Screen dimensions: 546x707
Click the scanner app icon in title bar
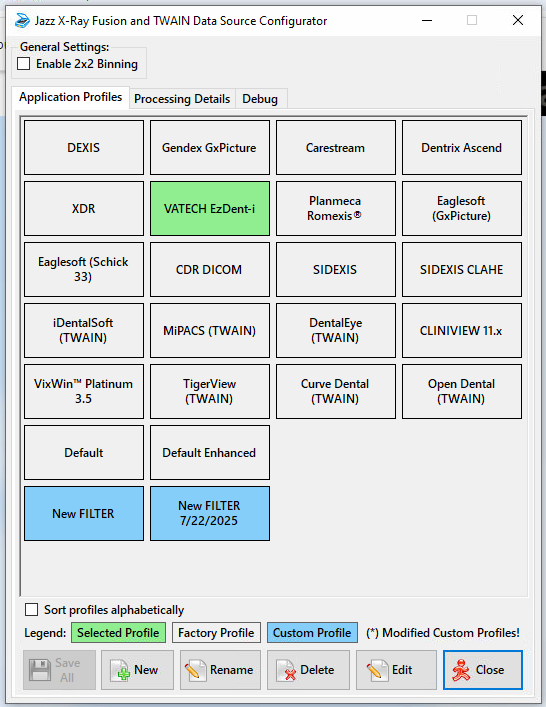(22, 21)
